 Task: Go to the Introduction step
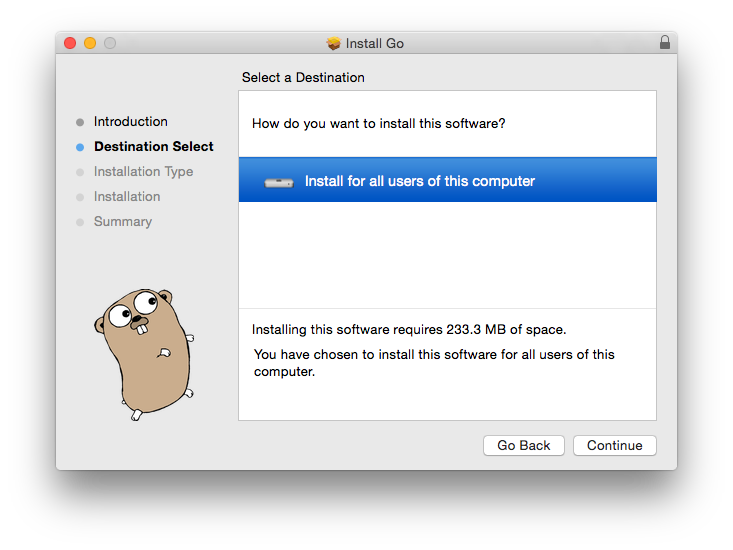pyautogui.click(x=130, y=121)
